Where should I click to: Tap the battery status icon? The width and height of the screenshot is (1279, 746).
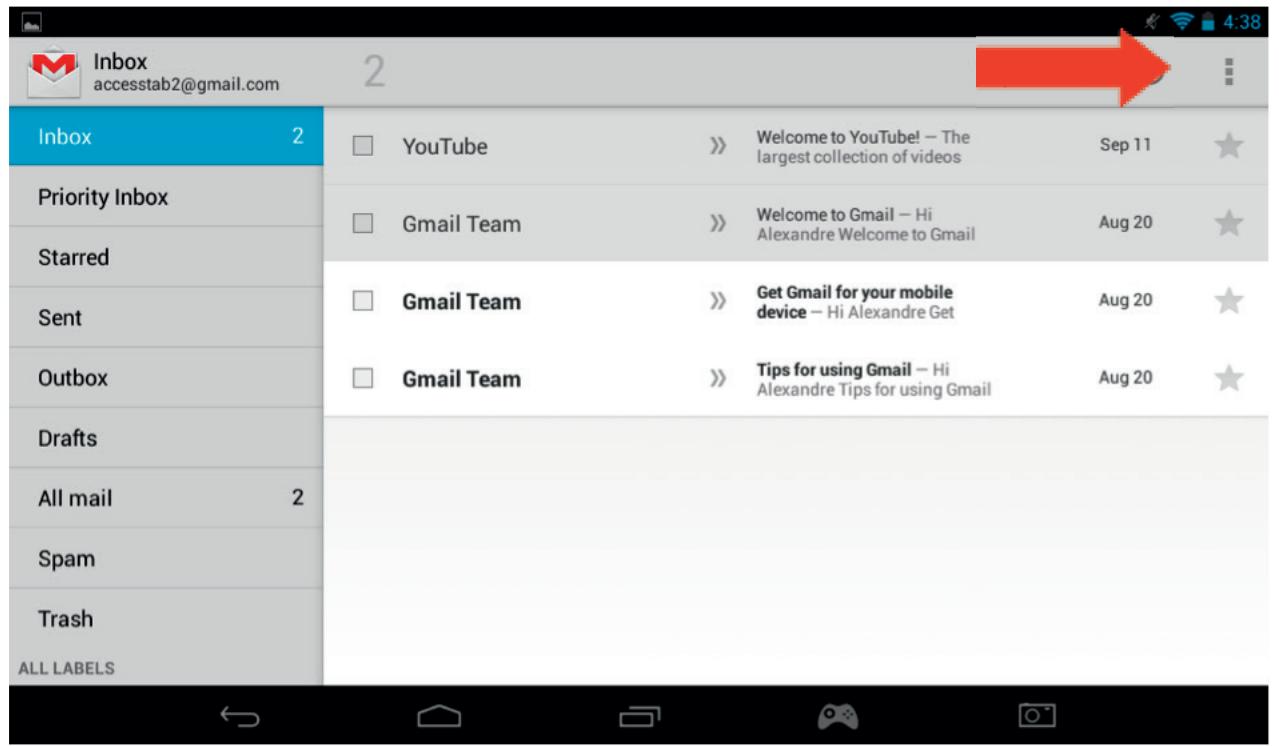pyautogui.click(x=1210, y=21)
